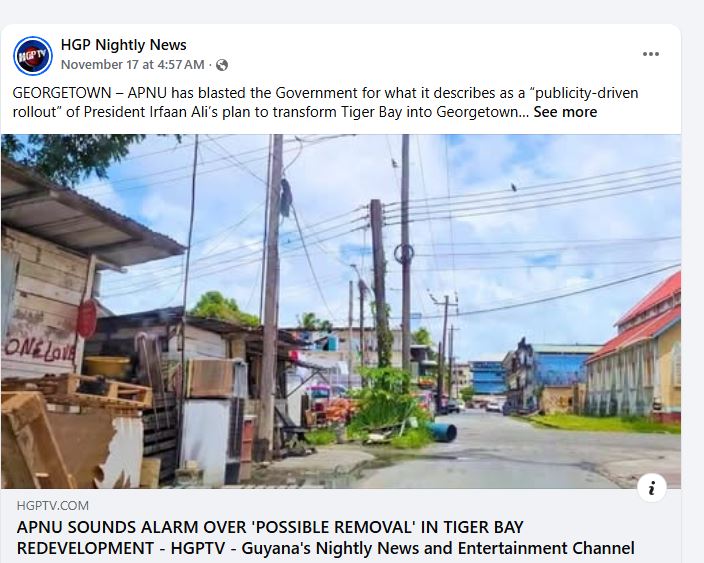This screenshot has height=563, width=704.
Task: Expand post text with See more
Action: click(565, 112)
